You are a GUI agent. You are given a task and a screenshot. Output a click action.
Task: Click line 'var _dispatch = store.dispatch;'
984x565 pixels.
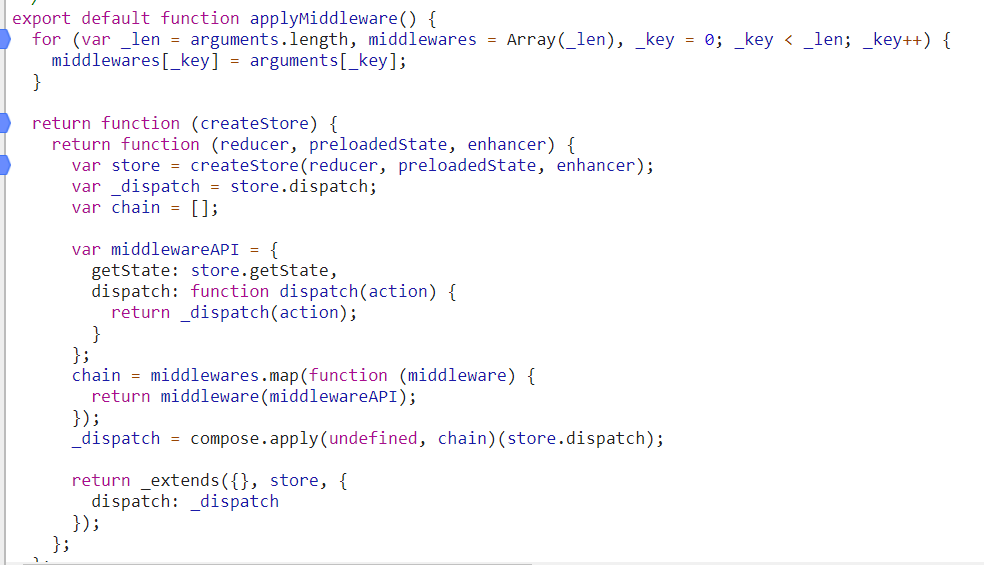224,186
